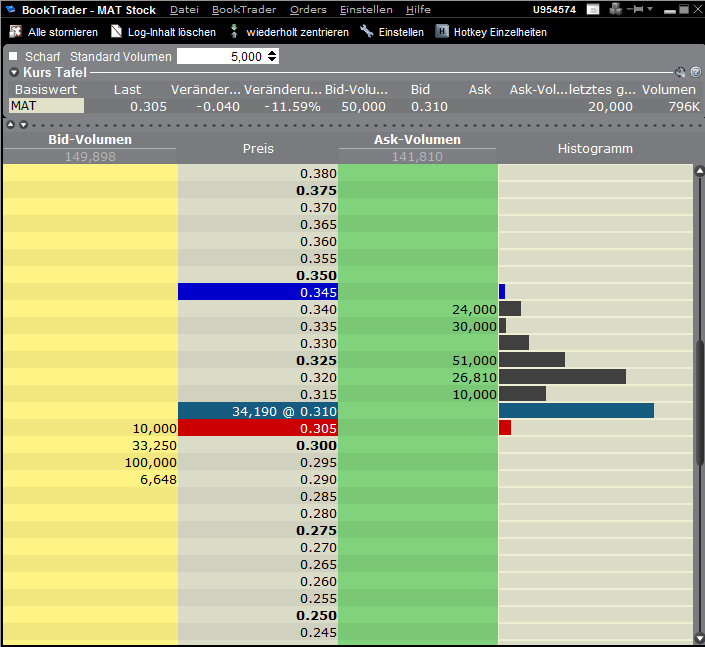This screenshot has width=705, height=647.
Task: Click price level 0.350
Action: coord(317,276)
